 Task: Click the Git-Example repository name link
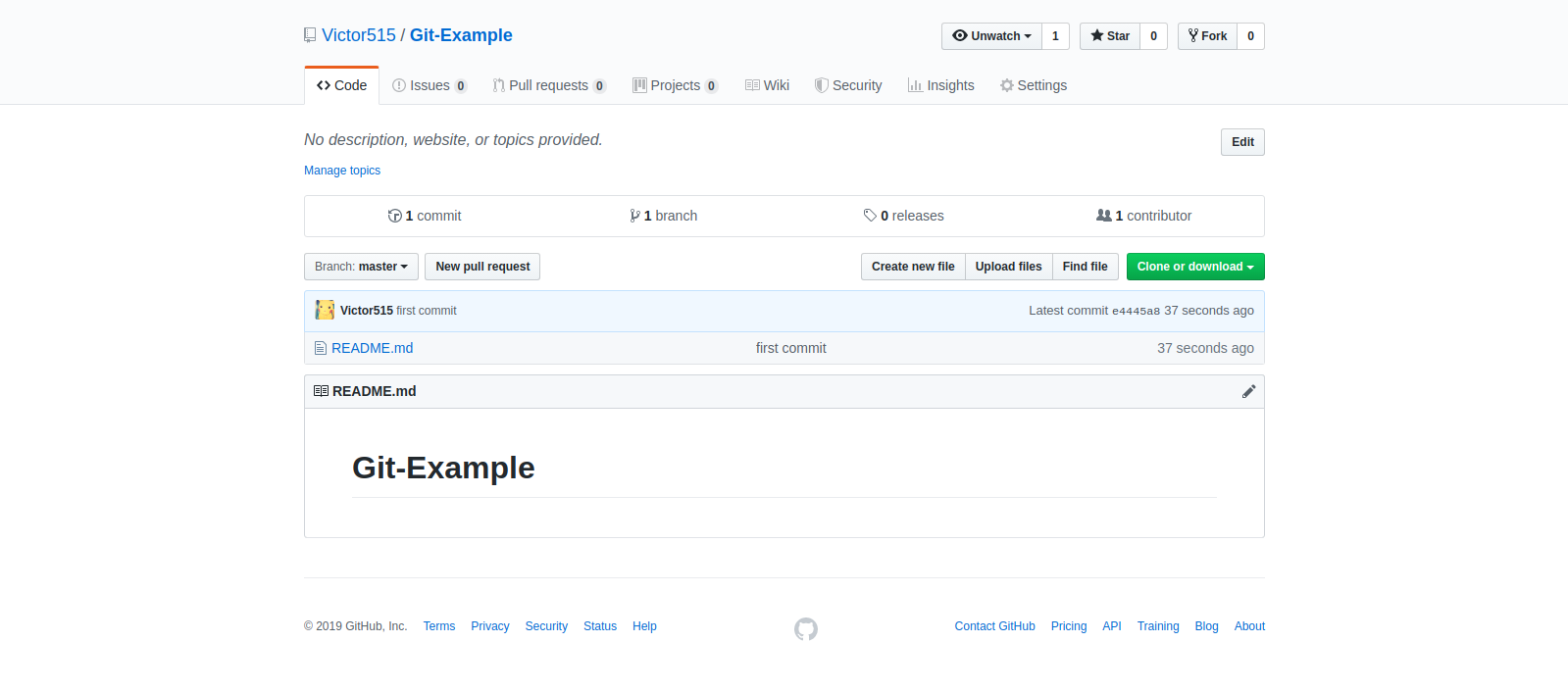(461, 35)
